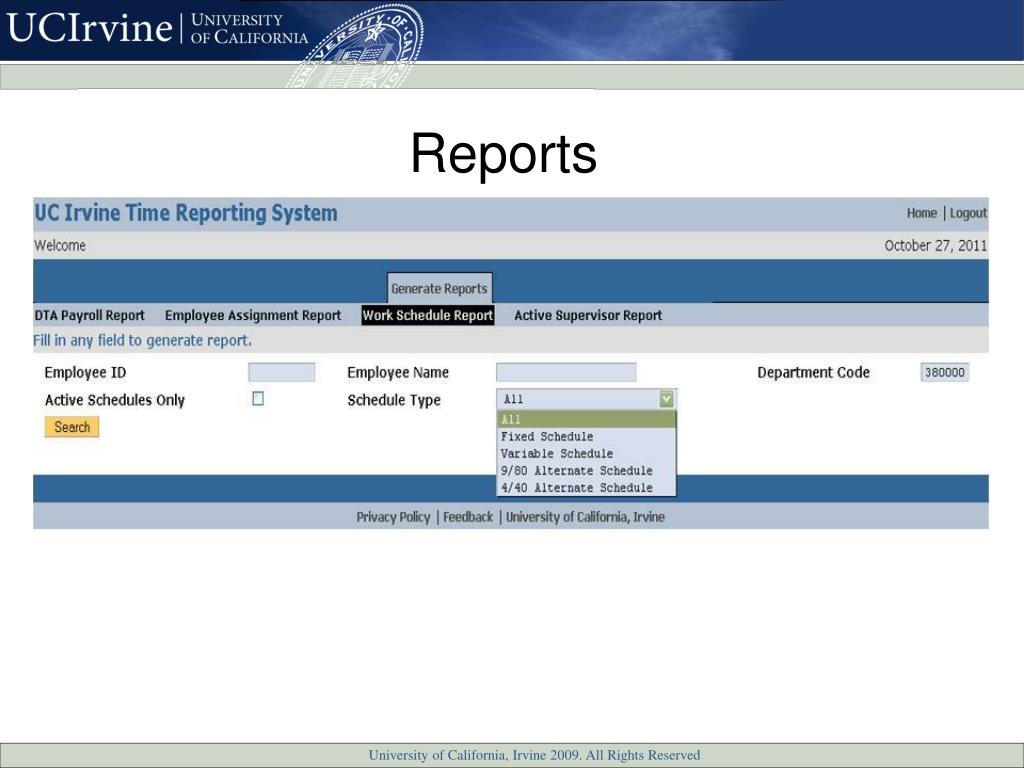The height and width of the screenshot is (768, 1024).
Task: Click the yellow Search button
Action: 72,427
